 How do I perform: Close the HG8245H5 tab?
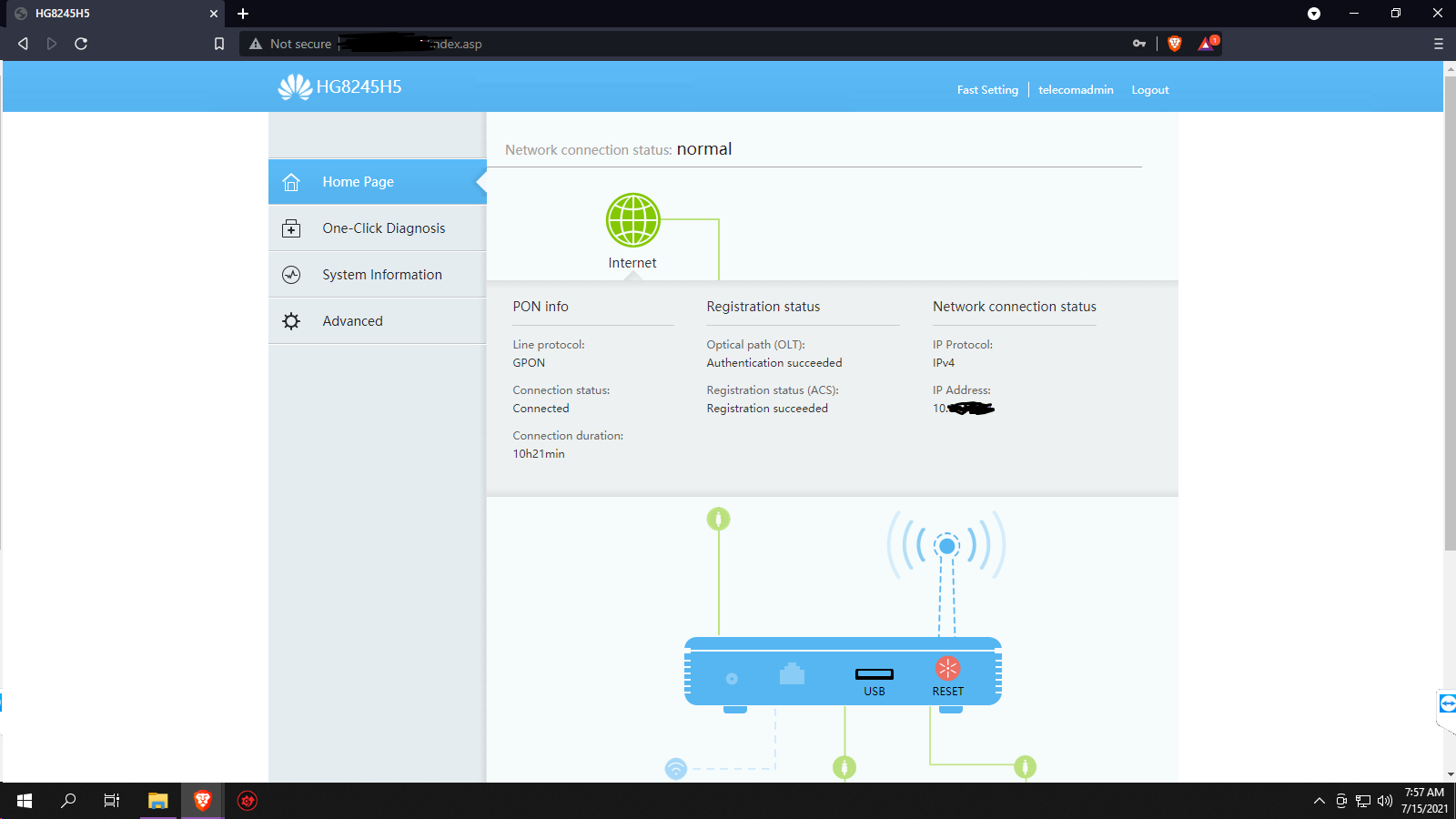coord(214,14)
